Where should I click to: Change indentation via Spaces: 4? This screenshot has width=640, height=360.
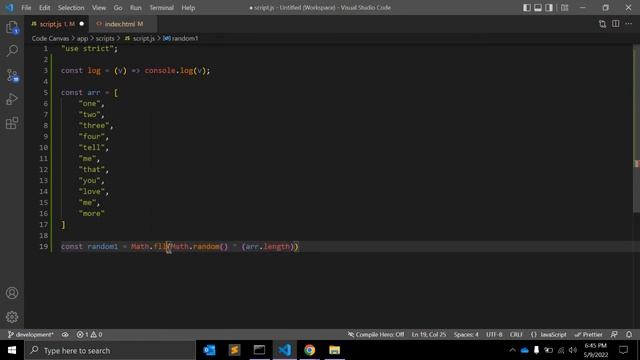466,335
